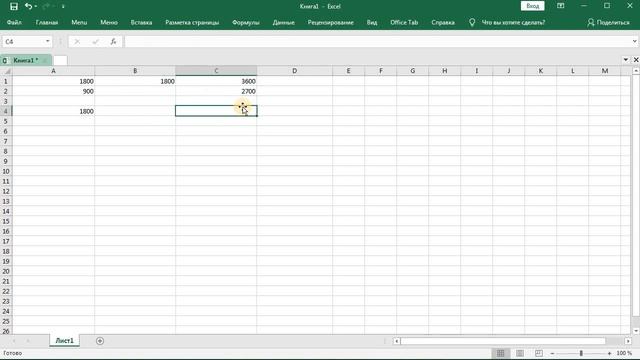Click the Вход sign-in button

click(532, 6)
